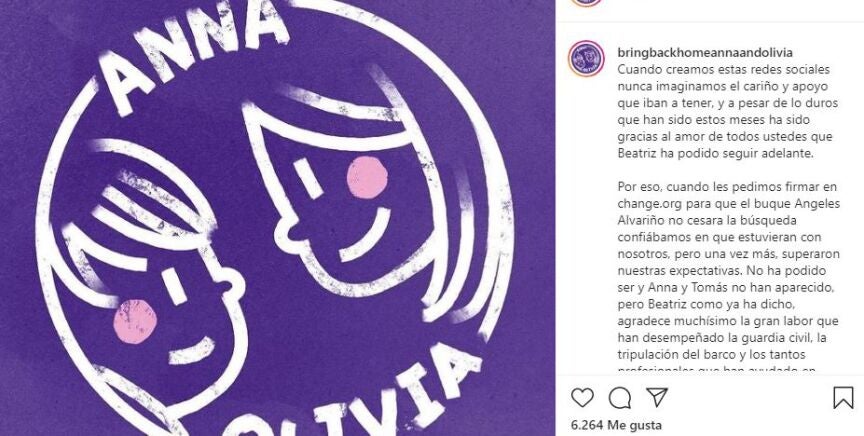Open profile avatar beside bringbackhomeannaandolivia username
Viewport: 864px width, 436px height.
click(586, 58)
